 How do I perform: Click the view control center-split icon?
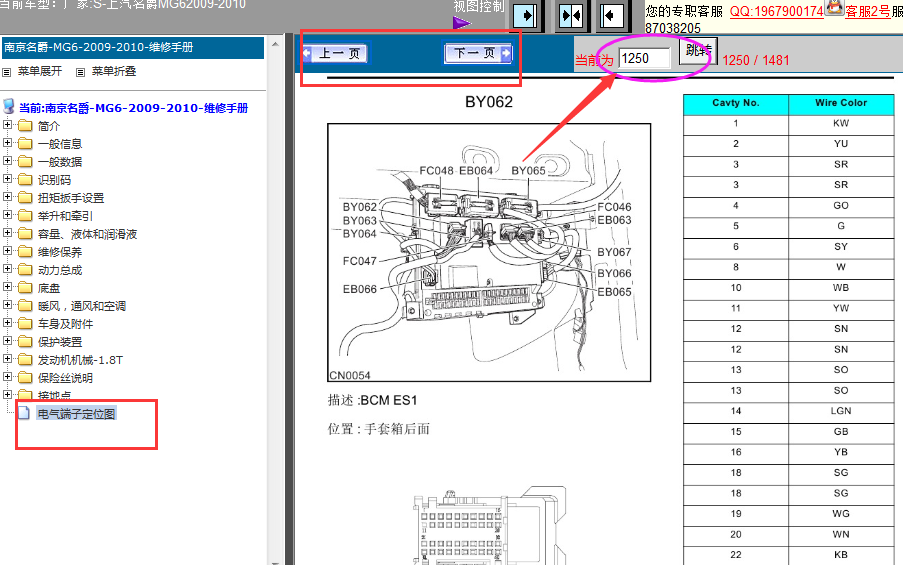click(571, 15)
